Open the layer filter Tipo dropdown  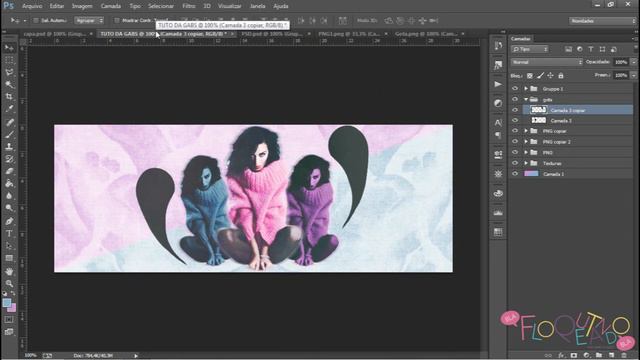530,49
